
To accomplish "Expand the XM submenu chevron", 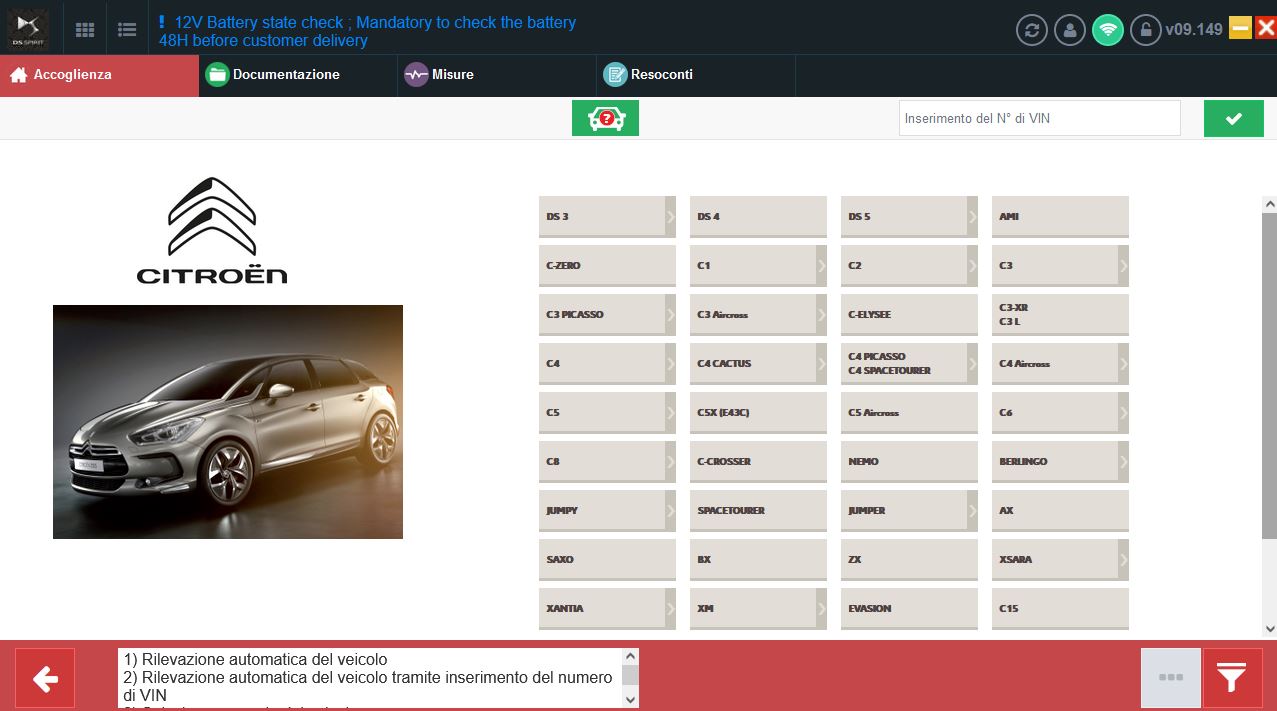I will tap(821, 609).
